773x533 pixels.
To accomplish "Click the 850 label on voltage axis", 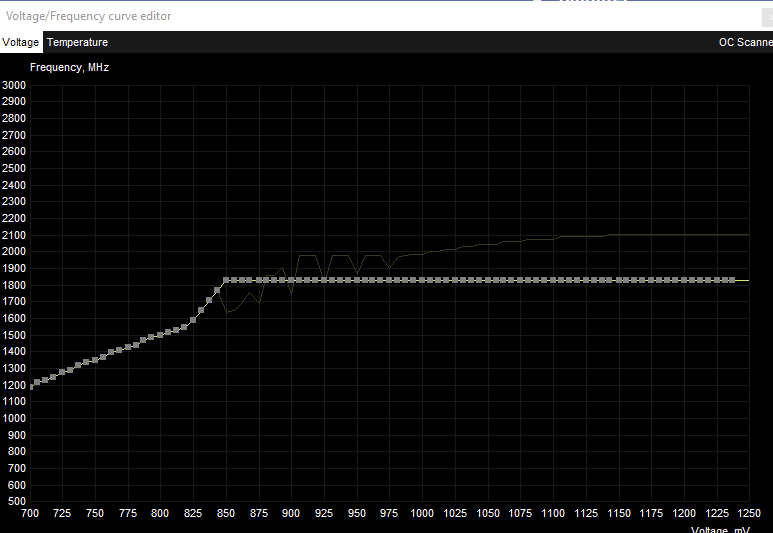I will click(226, 513).
